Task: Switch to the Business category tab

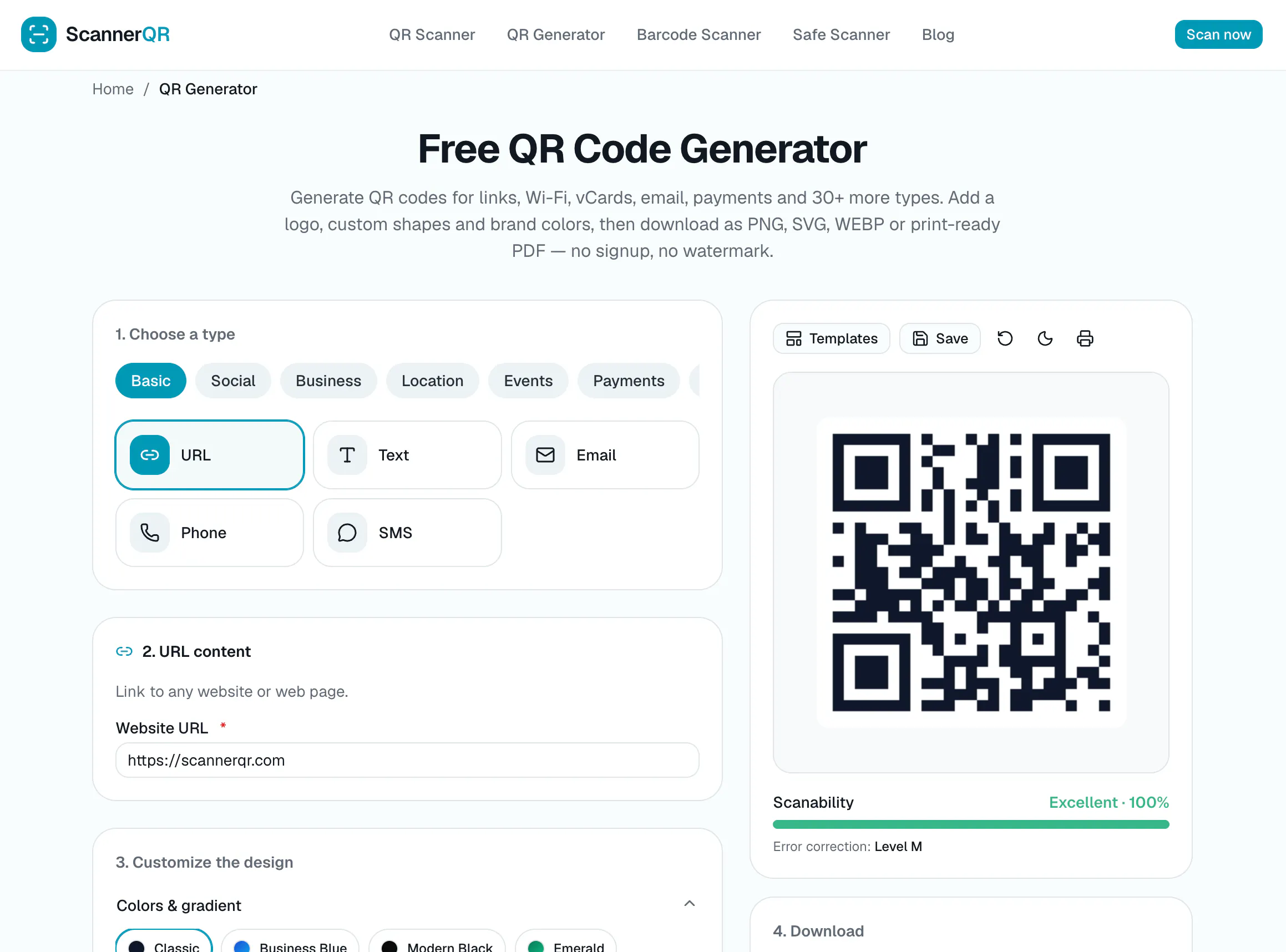Action: click(x=328, y=381)
